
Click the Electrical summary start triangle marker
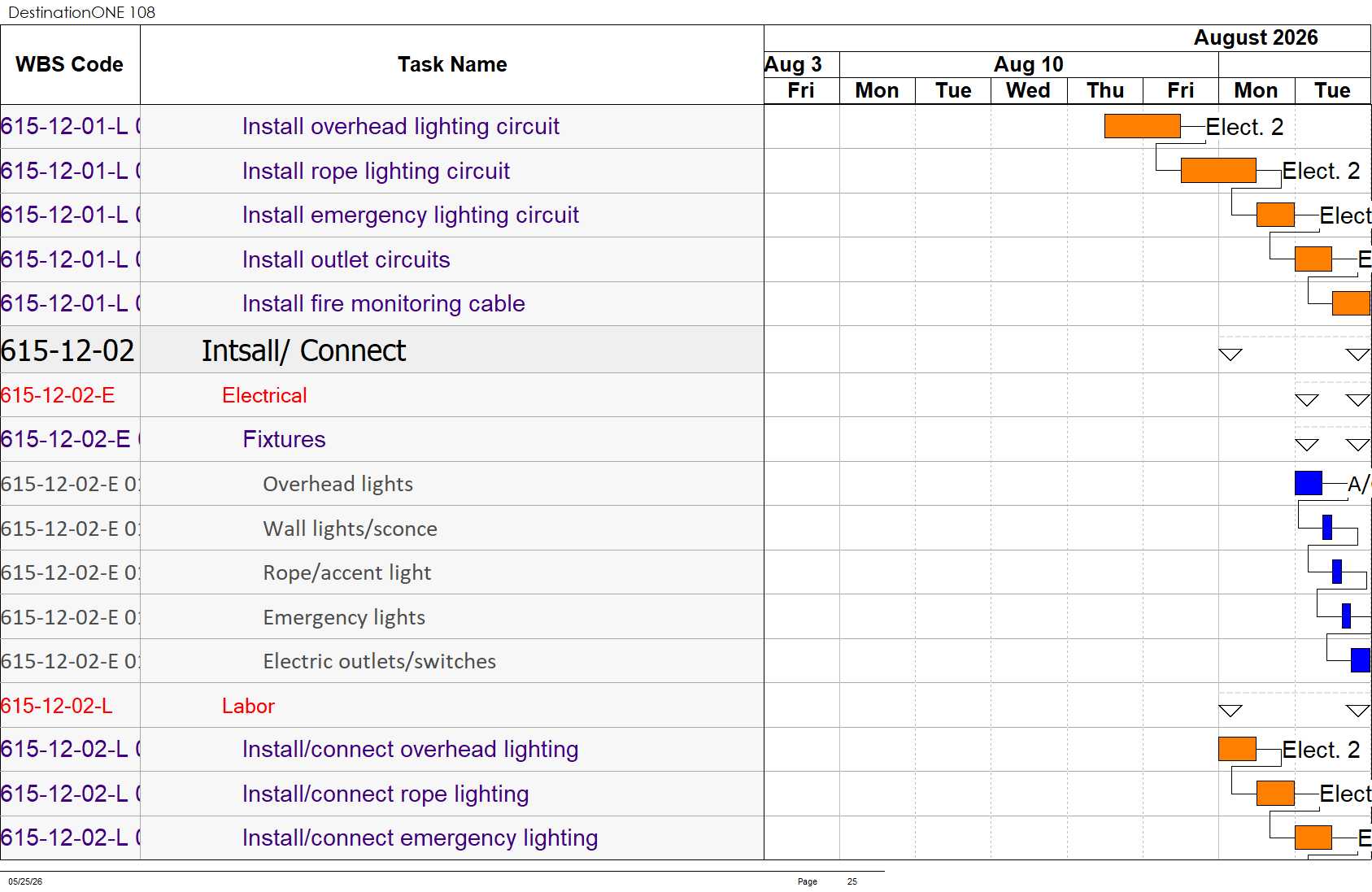[x=1307, y=400]
